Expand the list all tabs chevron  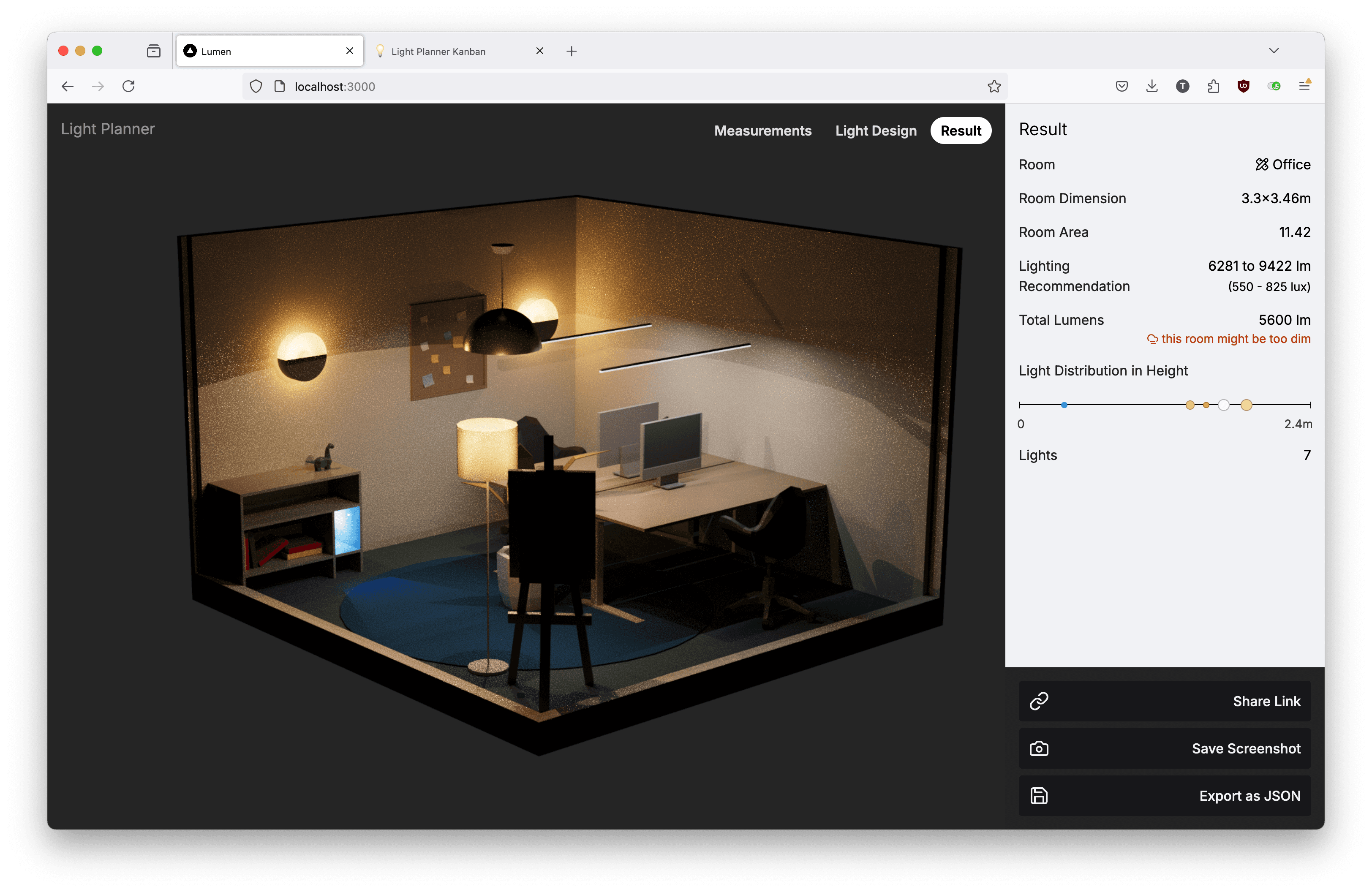(1274, 51)
